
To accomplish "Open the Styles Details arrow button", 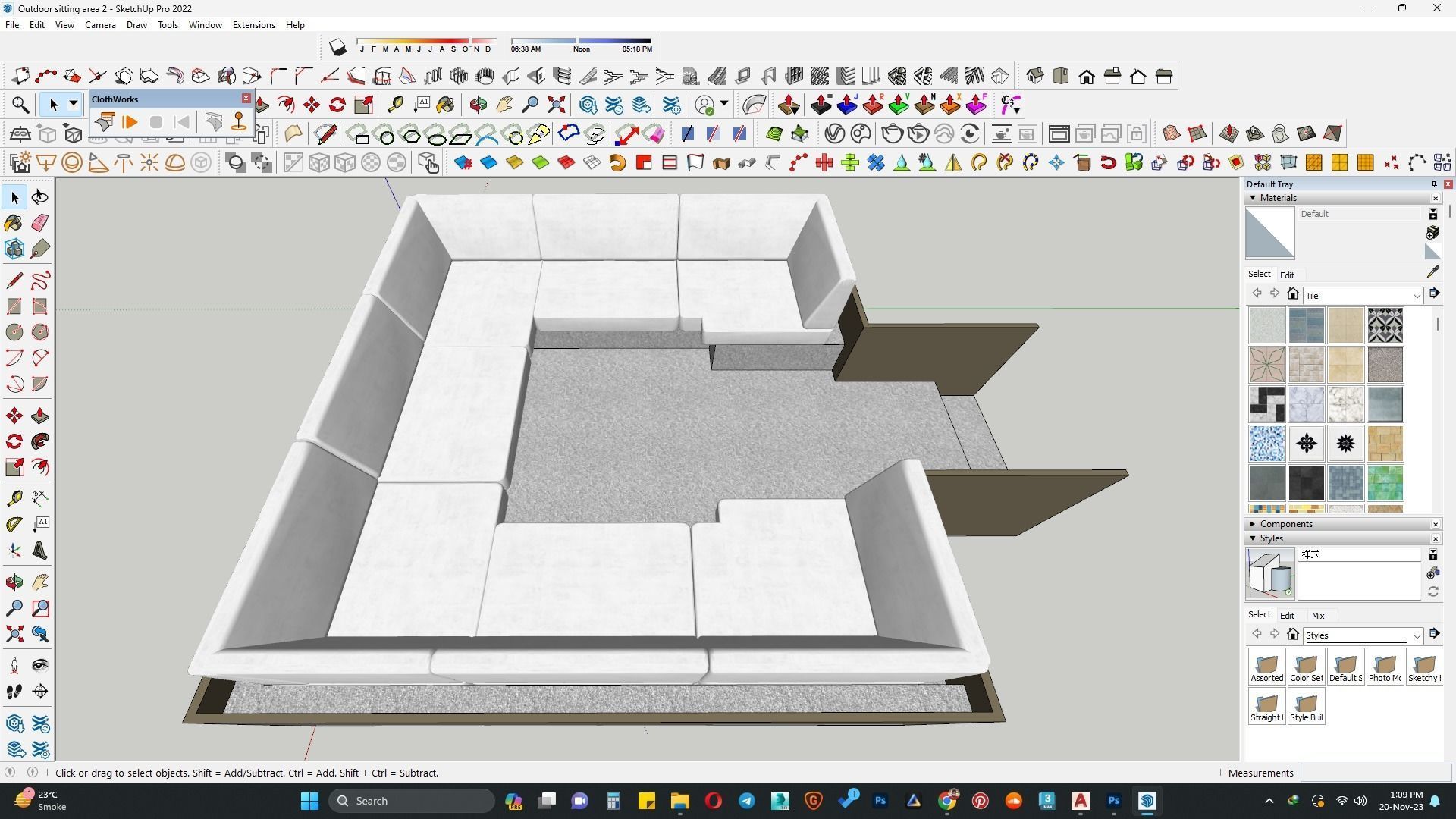I will click(1434, 634).
